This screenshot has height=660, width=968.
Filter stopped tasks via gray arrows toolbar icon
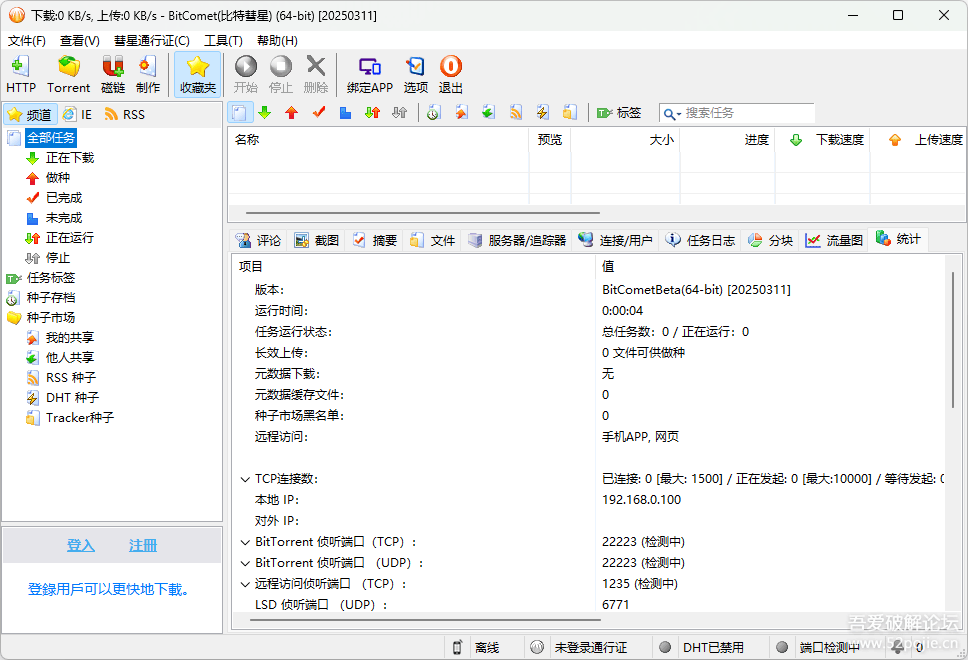[x=399, y=112]
